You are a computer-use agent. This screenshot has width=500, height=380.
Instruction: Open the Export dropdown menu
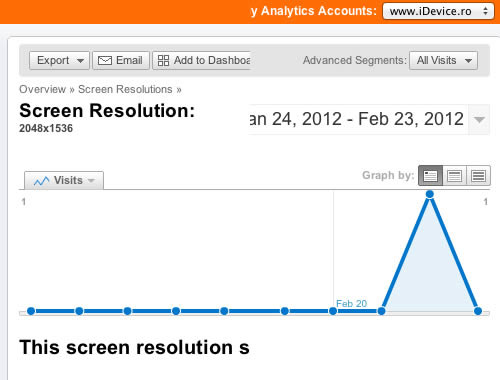[x=59, y=60]
